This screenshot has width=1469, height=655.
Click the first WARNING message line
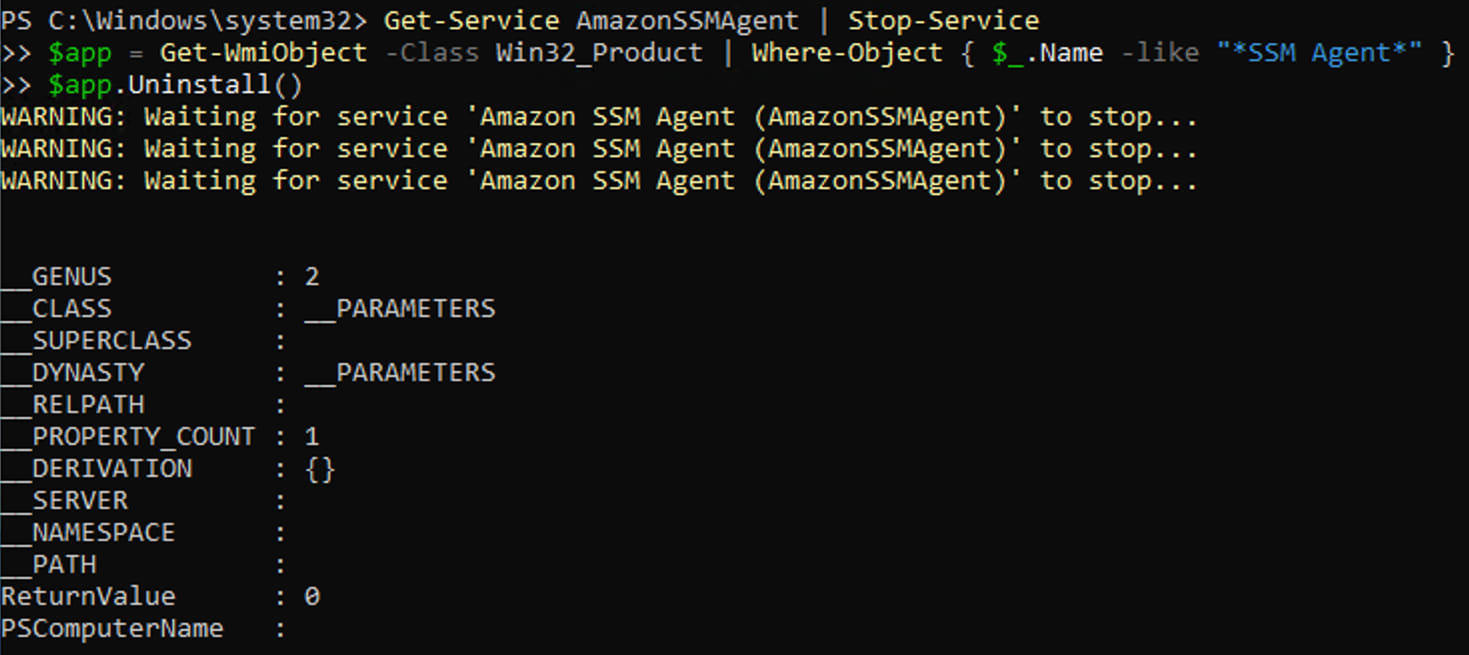click(599, 117)
